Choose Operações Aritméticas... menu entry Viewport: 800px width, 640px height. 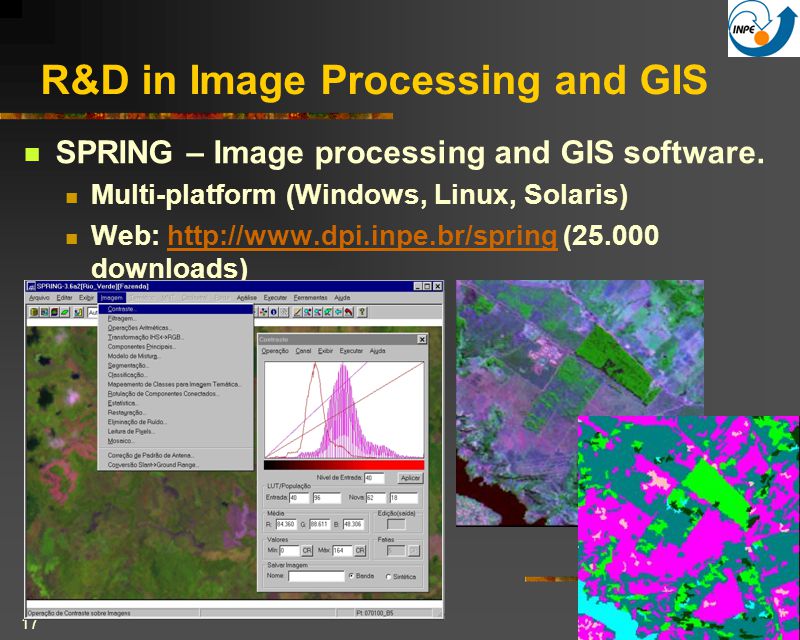pos(176,328)
